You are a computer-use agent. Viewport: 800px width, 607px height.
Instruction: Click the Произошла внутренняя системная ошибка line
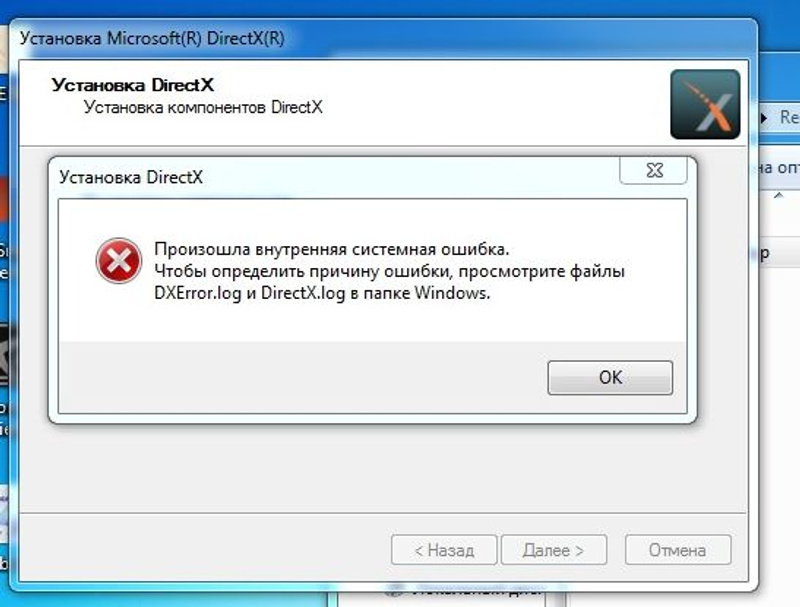tap(332, 249)
